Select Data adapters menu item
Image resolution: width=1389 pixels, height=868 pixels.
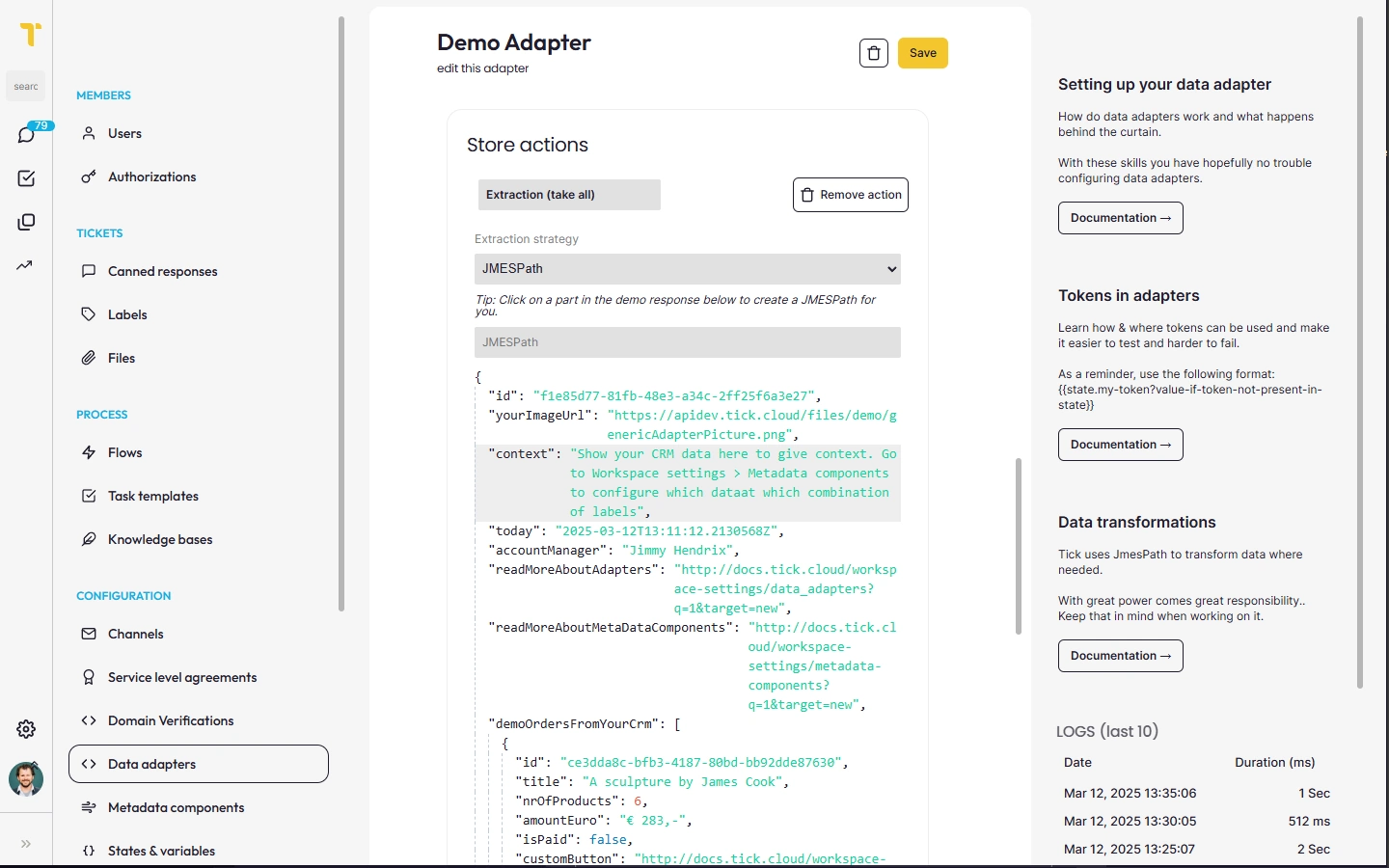pos(199,764)
